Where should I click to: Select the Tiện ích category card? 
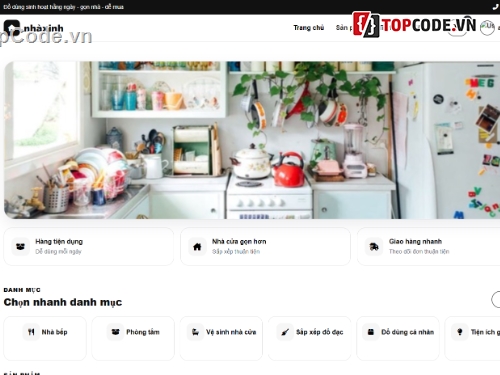[x=472, y=338]
